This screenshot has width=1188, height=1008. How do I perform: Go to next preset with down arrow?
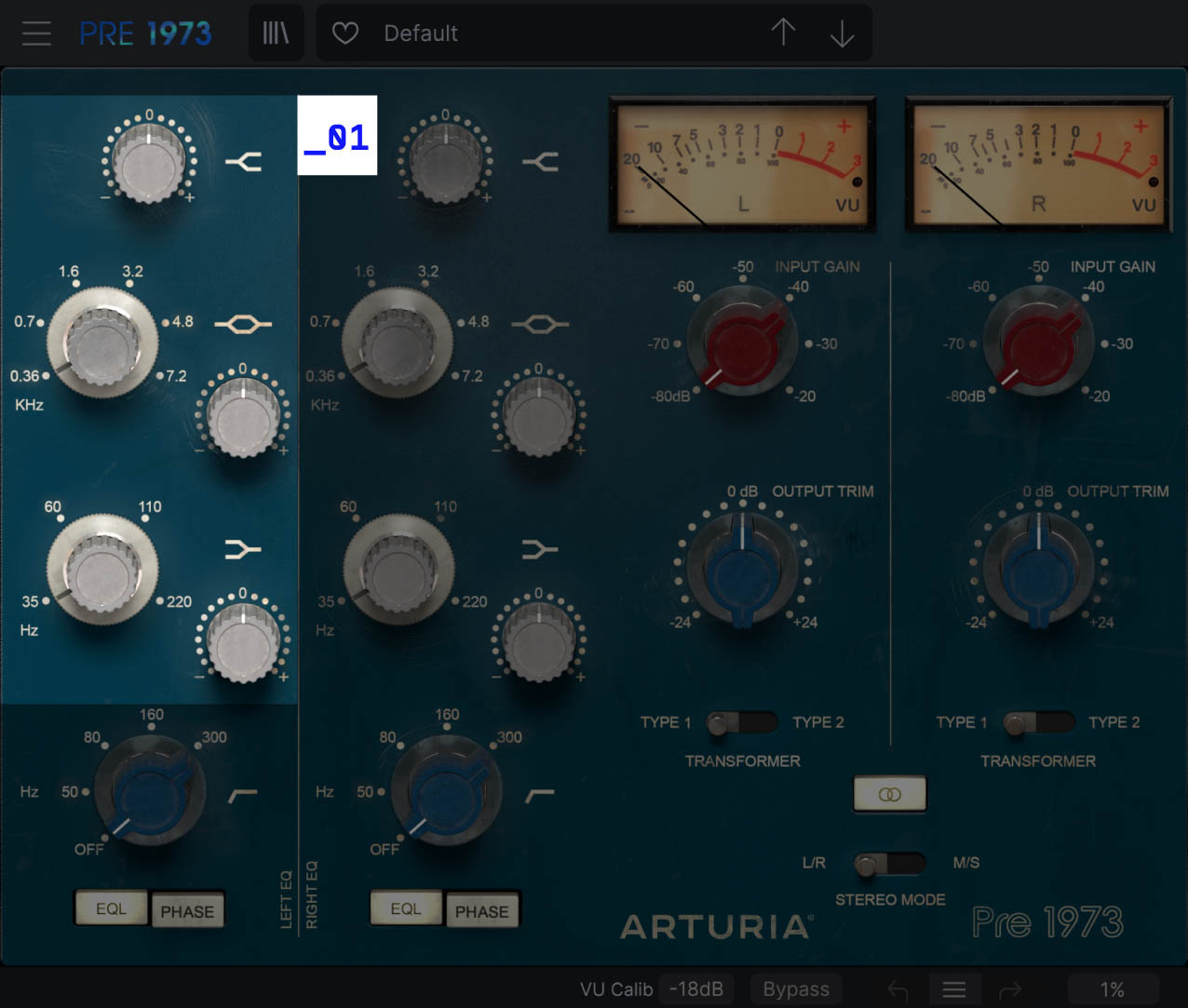tap(842, 34)
